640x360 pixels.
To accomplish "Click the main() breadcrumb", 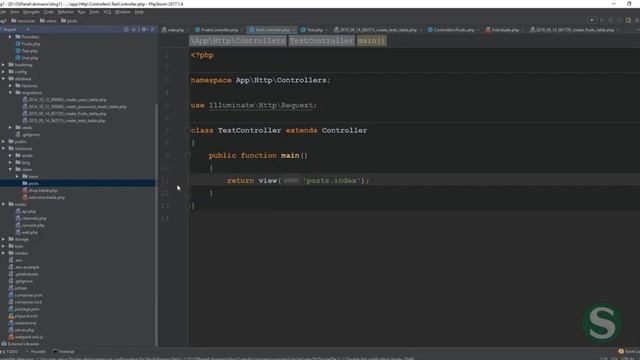I will pos(371,41).
